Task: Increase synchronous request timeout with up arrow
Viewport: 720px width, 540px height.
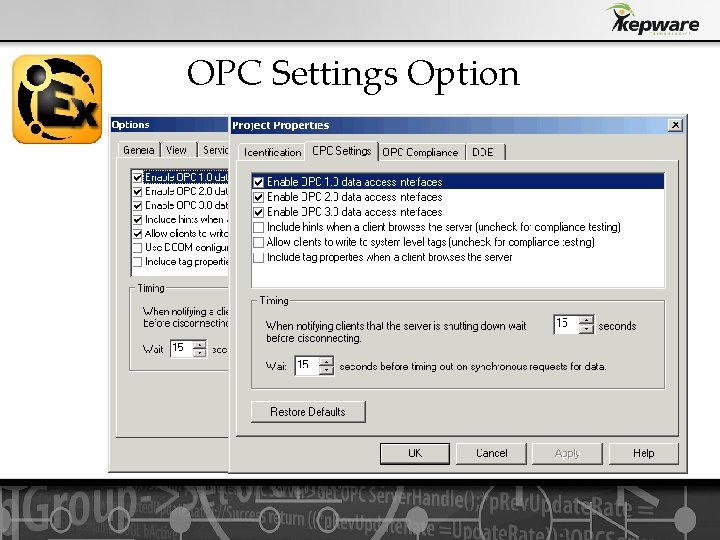Action: coord(326,361)
